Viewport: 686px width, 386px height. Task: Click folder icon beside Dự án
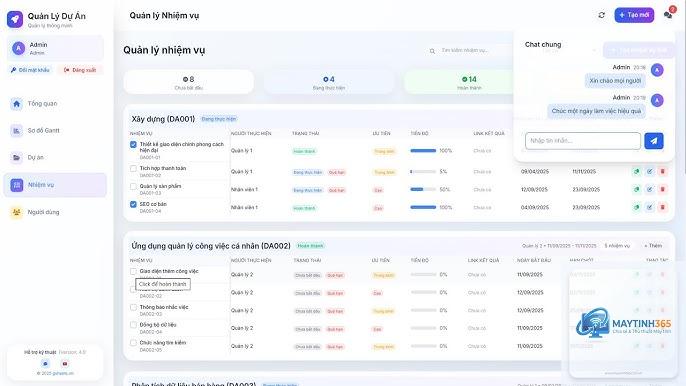click(x=17, y=157)
